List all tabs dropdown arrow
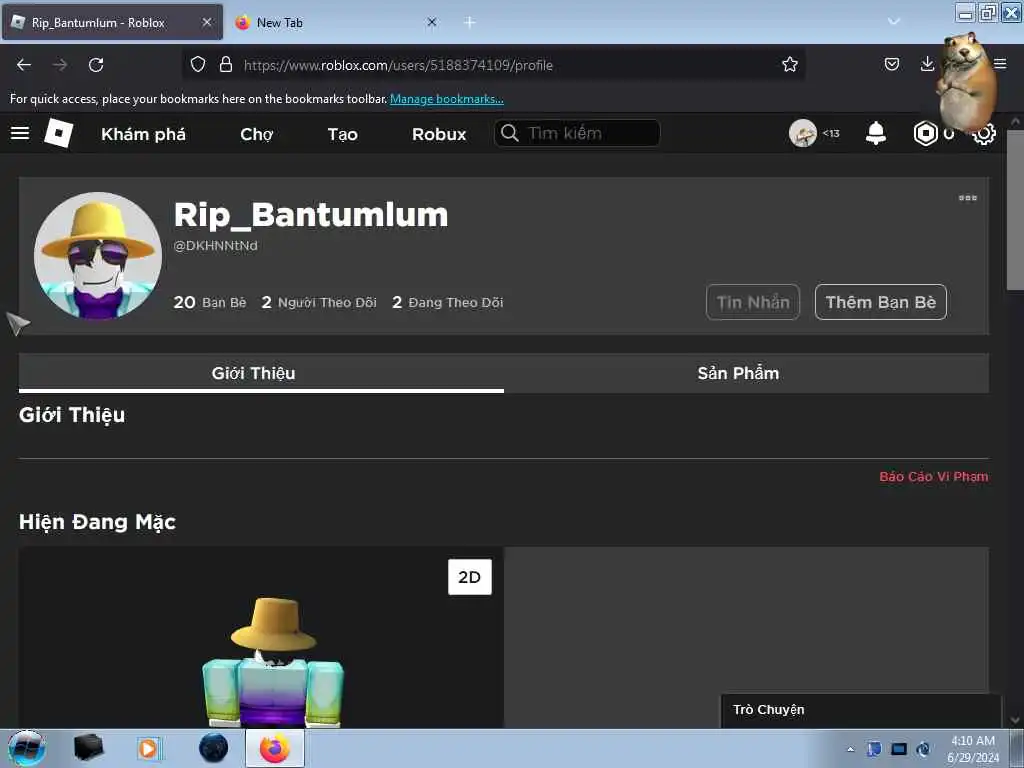This screenshot has width=1024, height=768. [893, 22]
